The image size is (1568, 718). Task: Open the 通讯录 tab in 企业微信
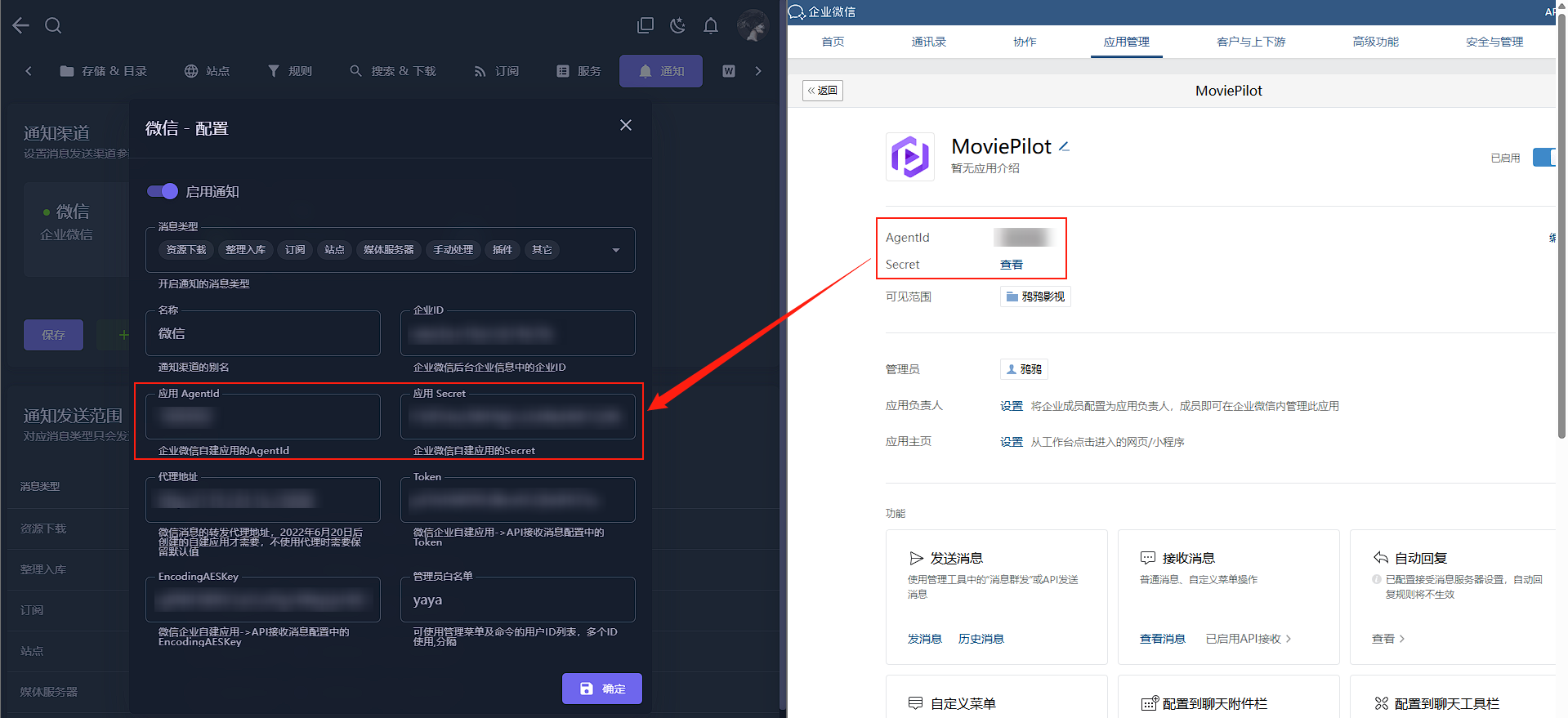point(929,42)
